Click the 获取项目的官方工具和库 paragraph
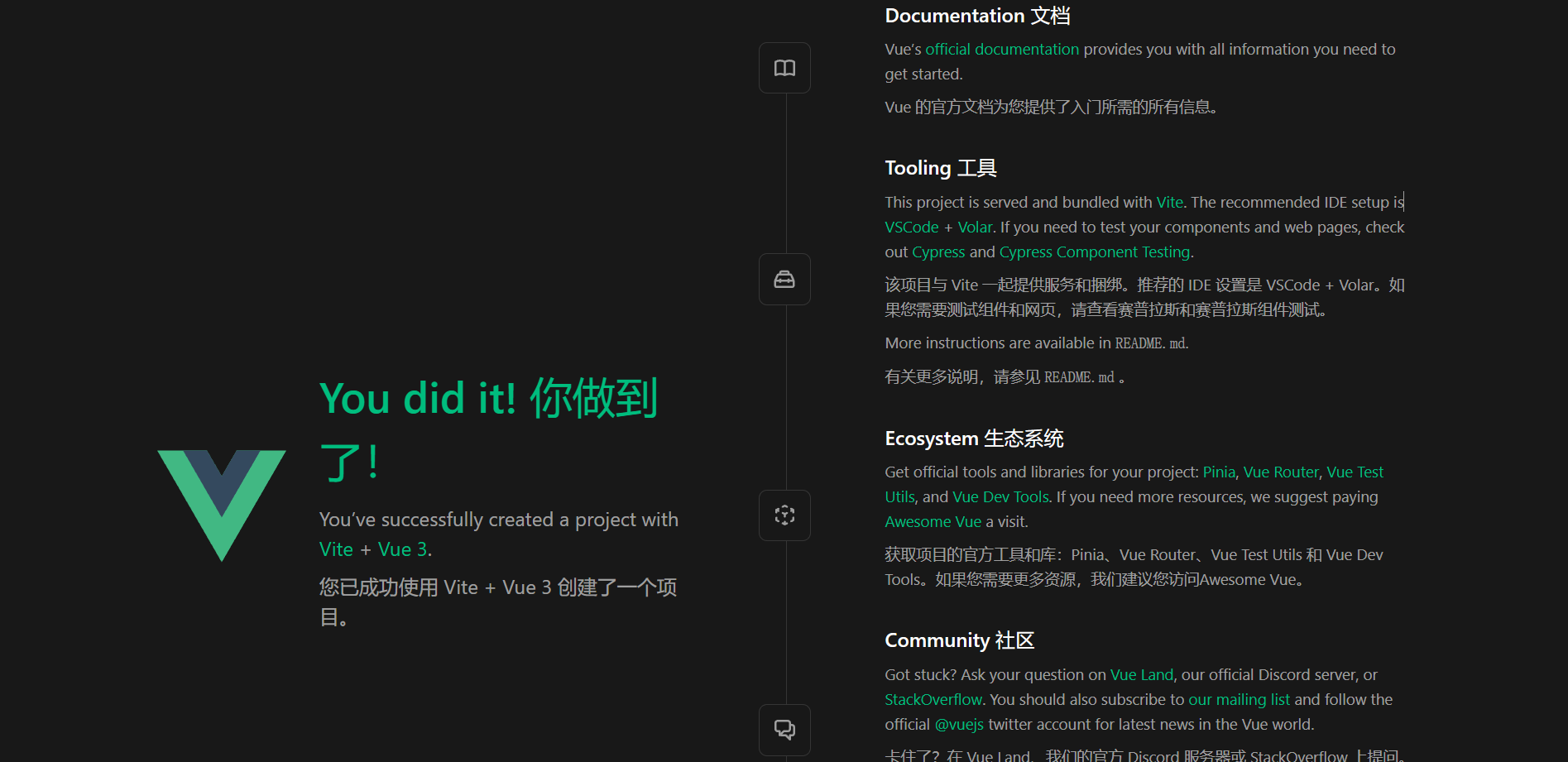 coord(1134,568)
